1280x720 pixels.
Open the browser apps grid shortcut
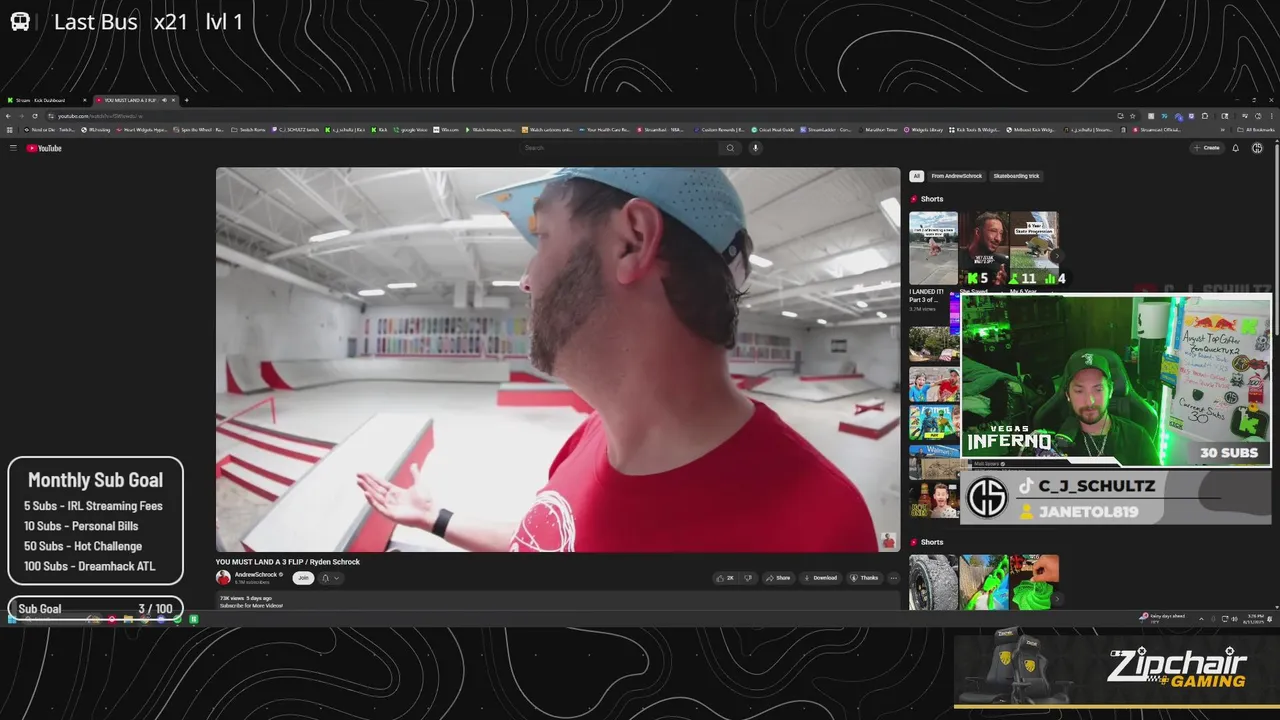10,130
